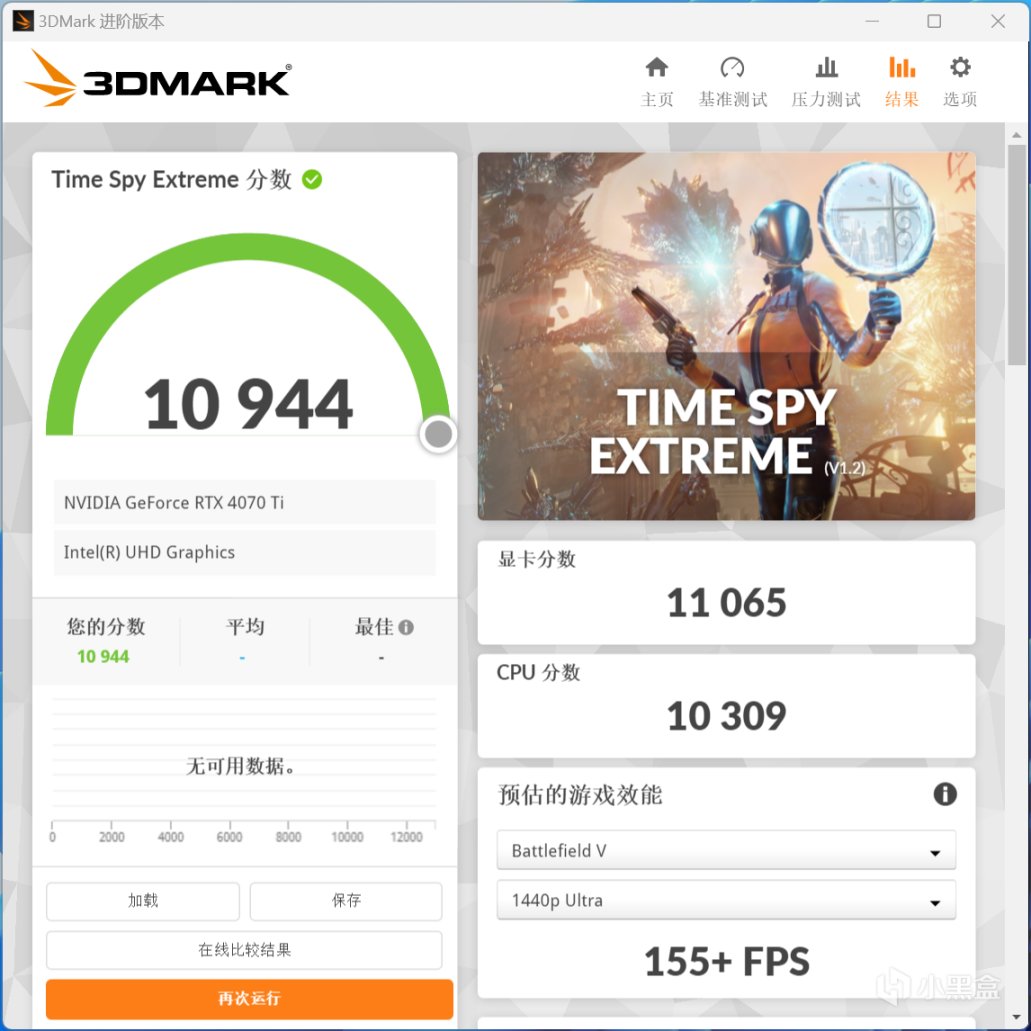Image resolution: width=1031 pixels, height=1031 pixels.
Task: Click the large 10 944 gauge score
Action: pos(248,404)
